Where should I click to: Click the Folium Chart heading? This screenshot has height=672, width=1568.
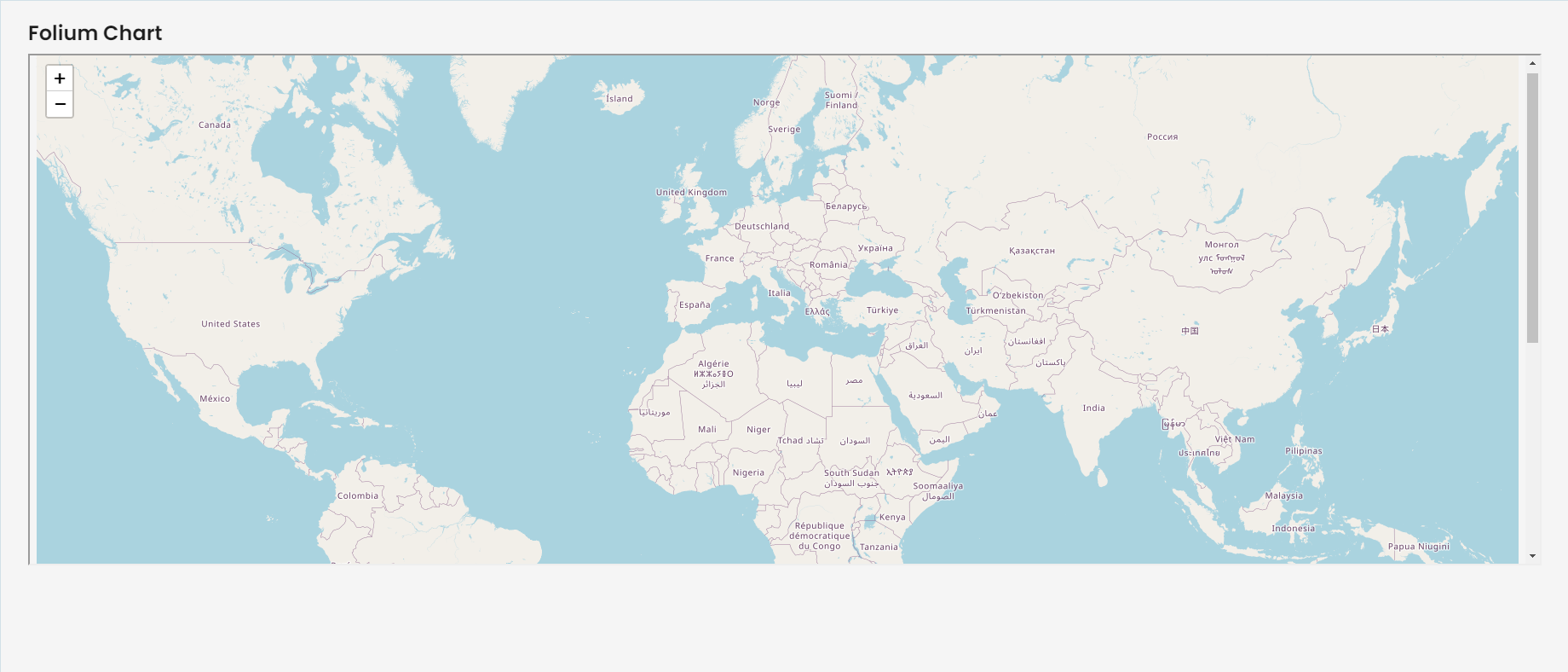click(95, 33)
